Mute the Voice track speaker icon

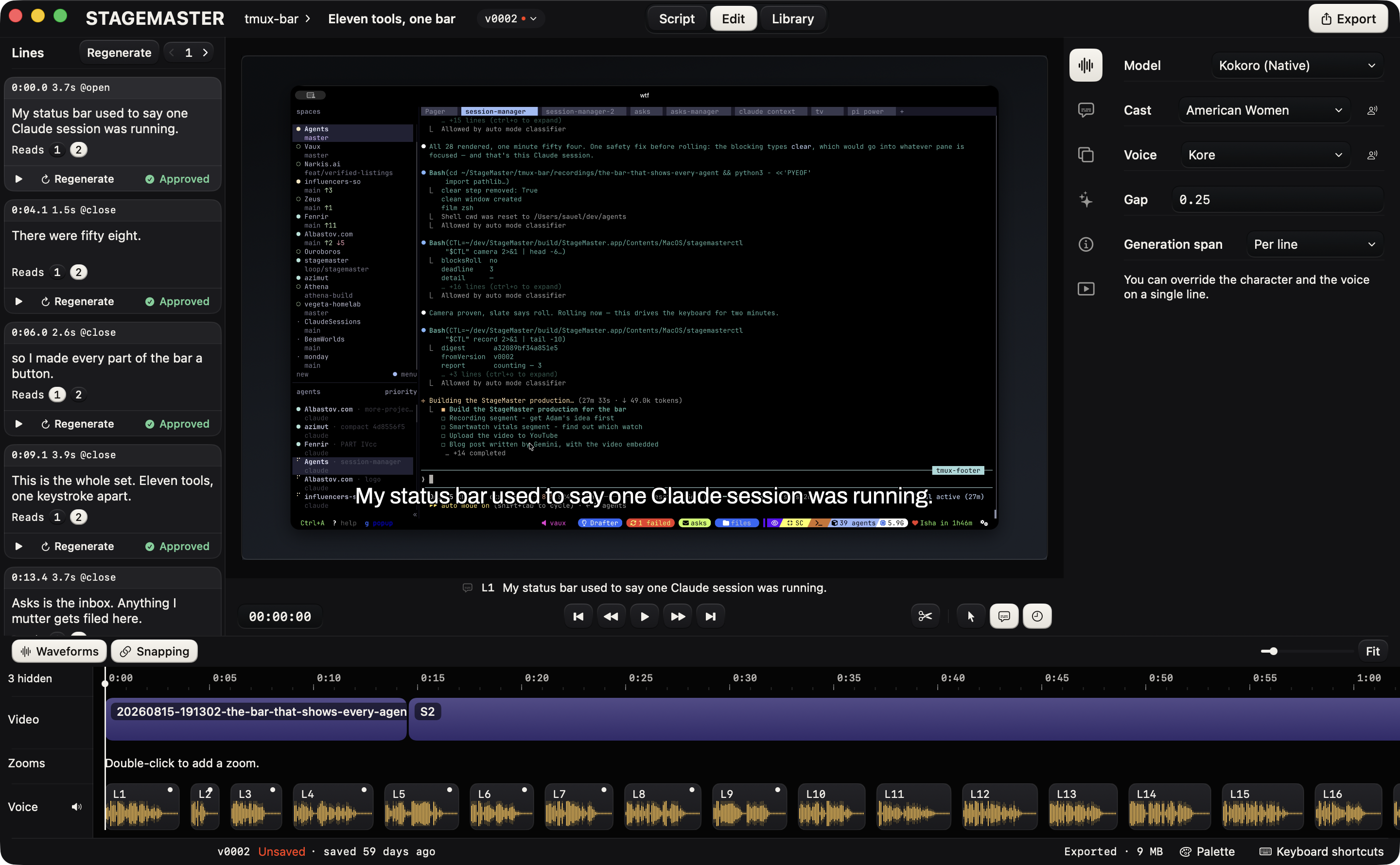[x=77, y=807]
